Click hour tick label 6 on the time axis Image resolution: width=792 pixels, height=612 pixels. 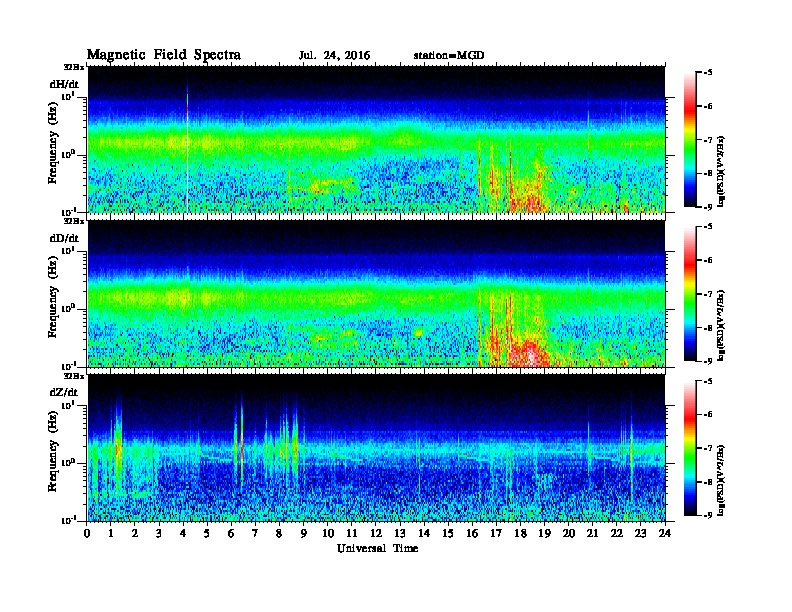231,533
